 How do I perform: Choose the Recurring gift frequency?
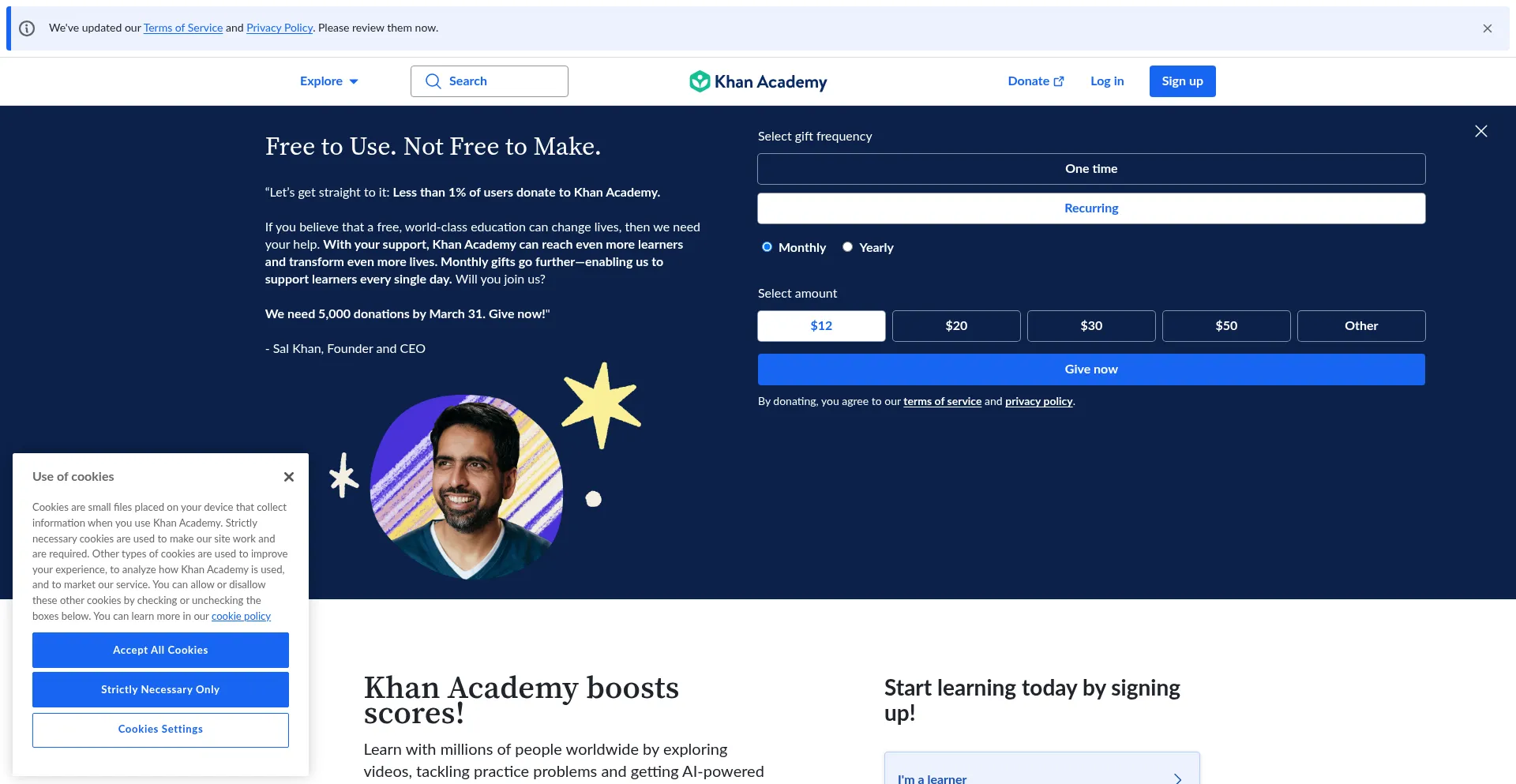tap(1091, 208)
